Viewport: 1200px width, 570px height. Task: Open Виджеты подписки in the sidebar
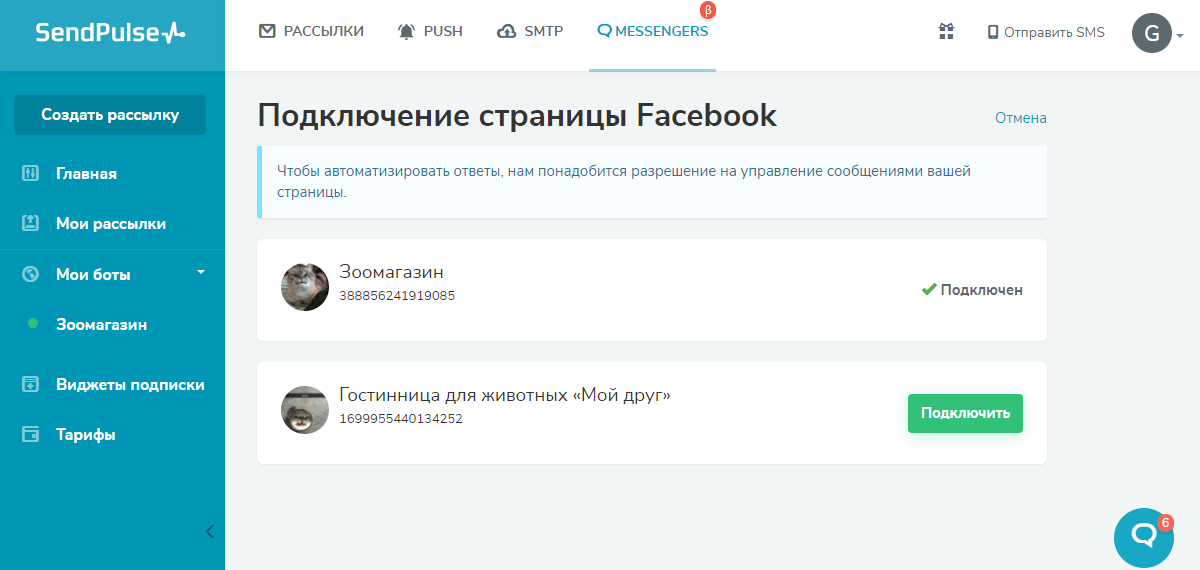tap(130, 384)
